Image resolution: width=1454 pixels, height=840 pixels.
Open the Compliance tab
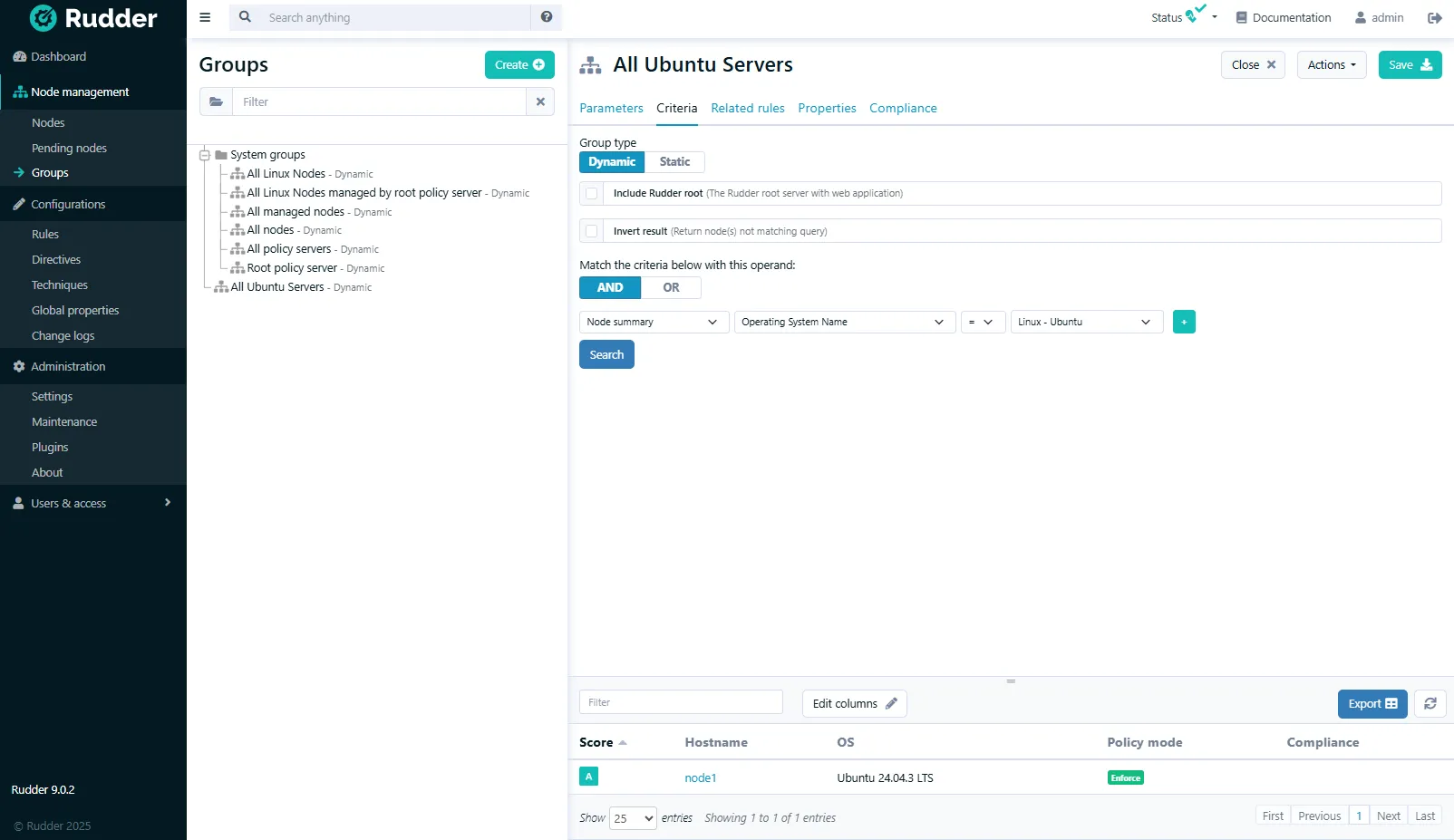pos(903,108)
